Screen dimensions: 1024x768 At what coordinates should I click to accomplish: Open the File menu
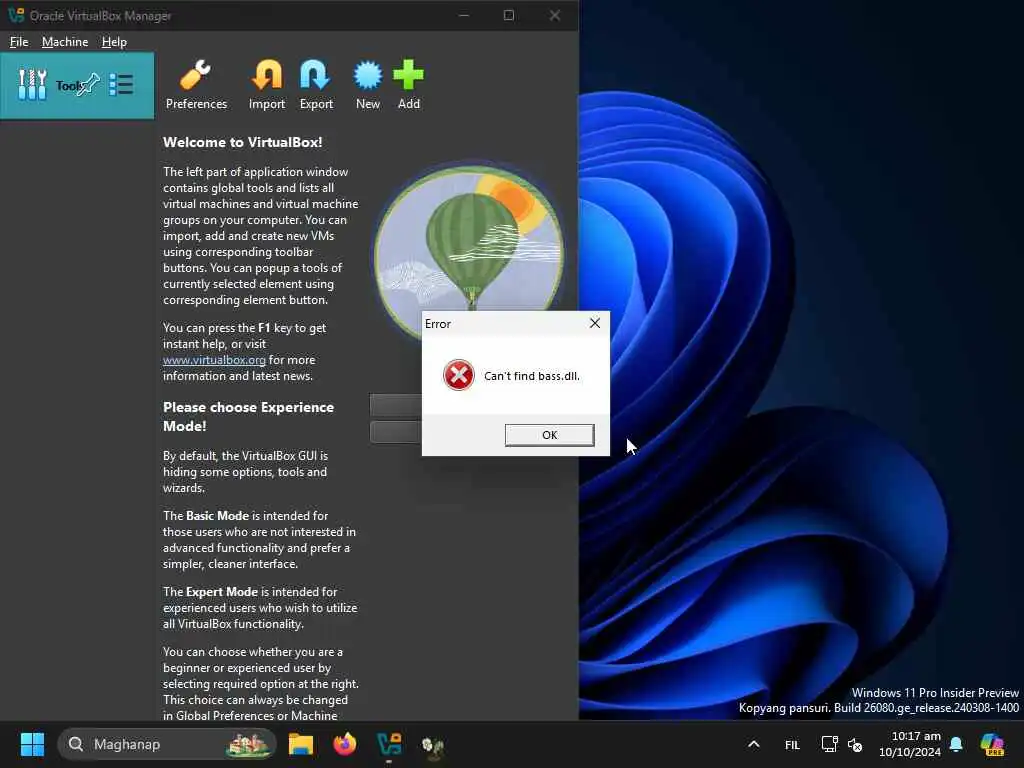pyautogui.click(x=19, y=42)
